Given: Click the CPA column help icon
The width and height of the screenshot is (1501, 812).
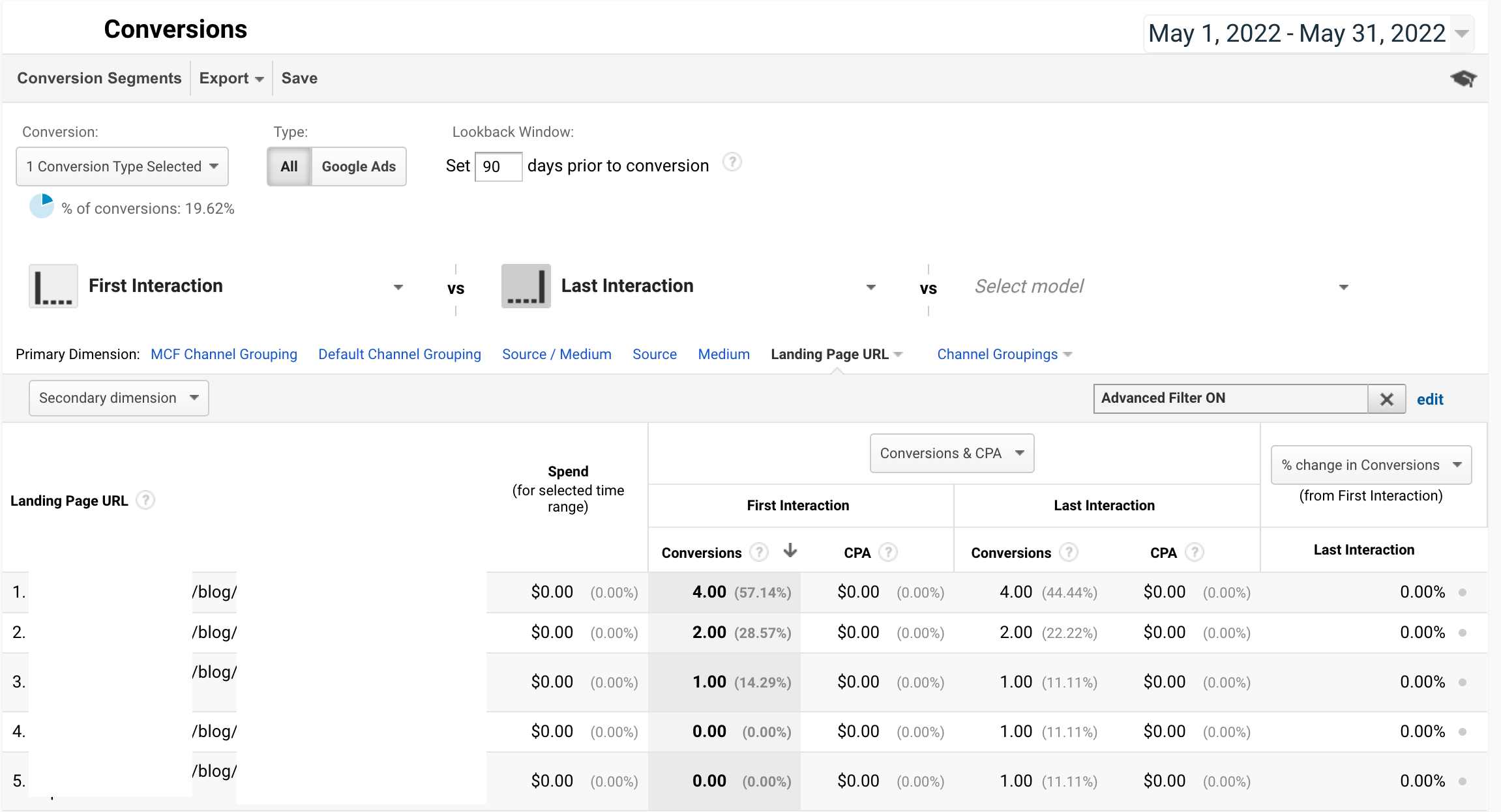Looking at the screenshot, I should coord(890,552).
